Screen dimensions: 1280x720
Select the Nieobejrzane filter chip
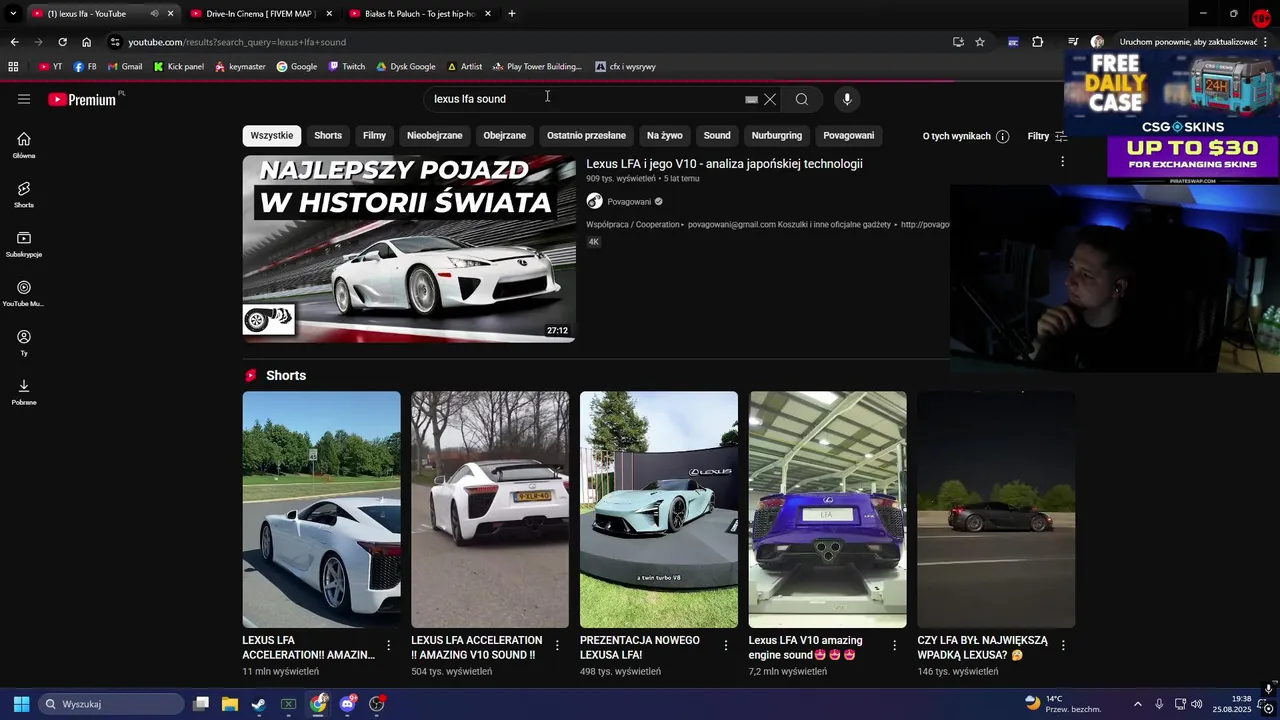pos(435,136)
